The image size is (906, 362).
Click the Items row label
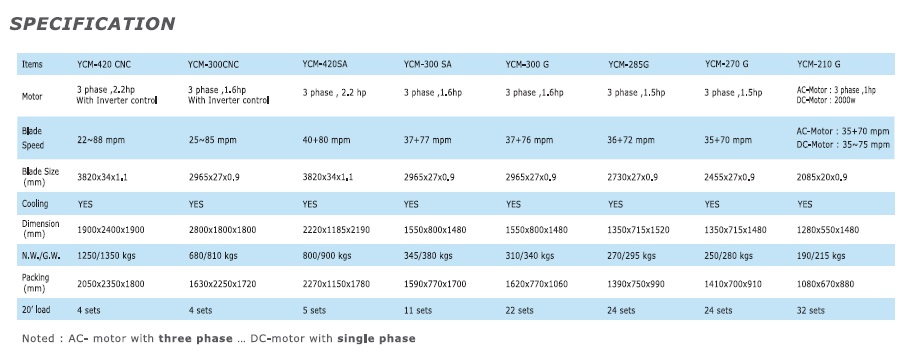click(32, 64)
